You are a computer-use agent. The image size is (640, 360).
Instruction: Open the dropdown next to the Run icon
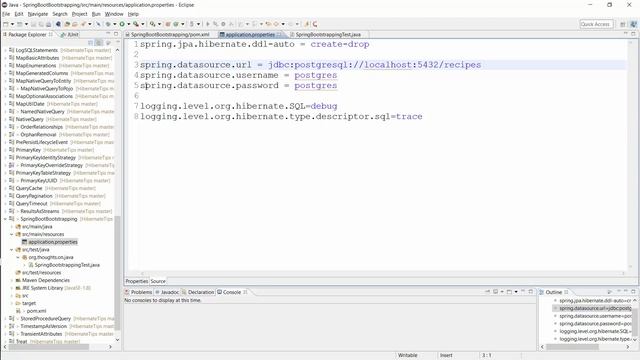[x=128, y=24]
